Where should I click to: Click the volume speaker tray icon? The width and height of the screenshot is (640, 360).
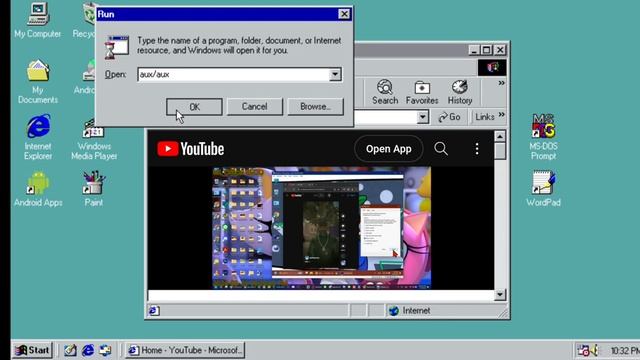point(594,350)
